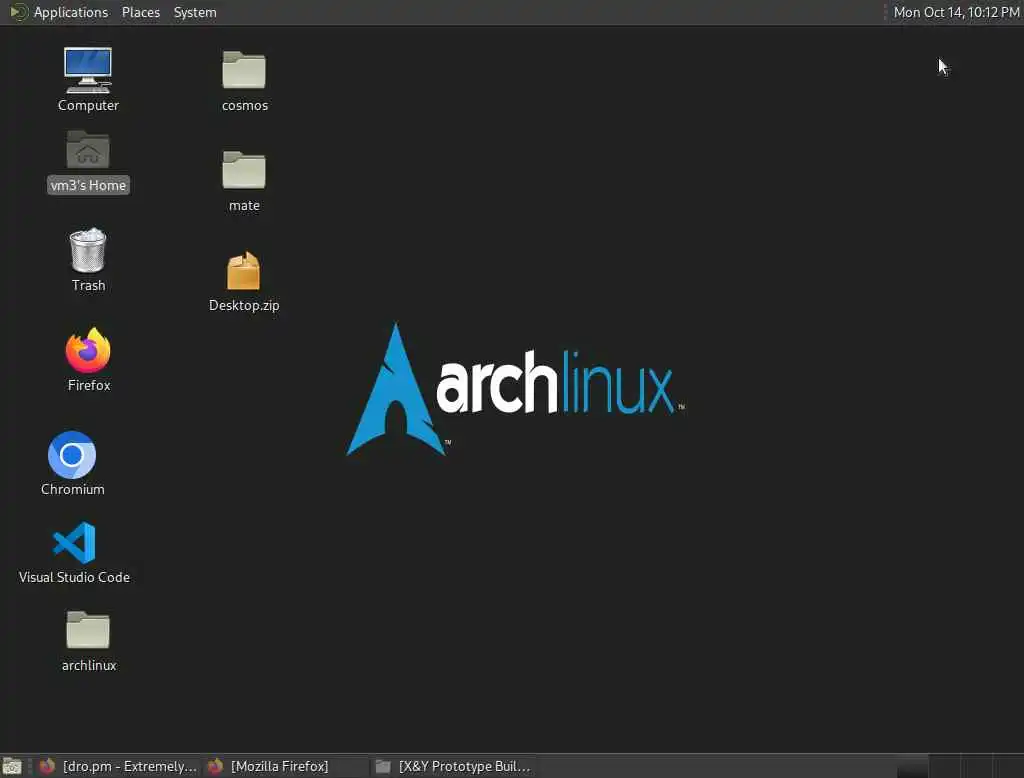
Task: Restore the Mozilla Firefox taskbar window
Action: click(285, 766)
